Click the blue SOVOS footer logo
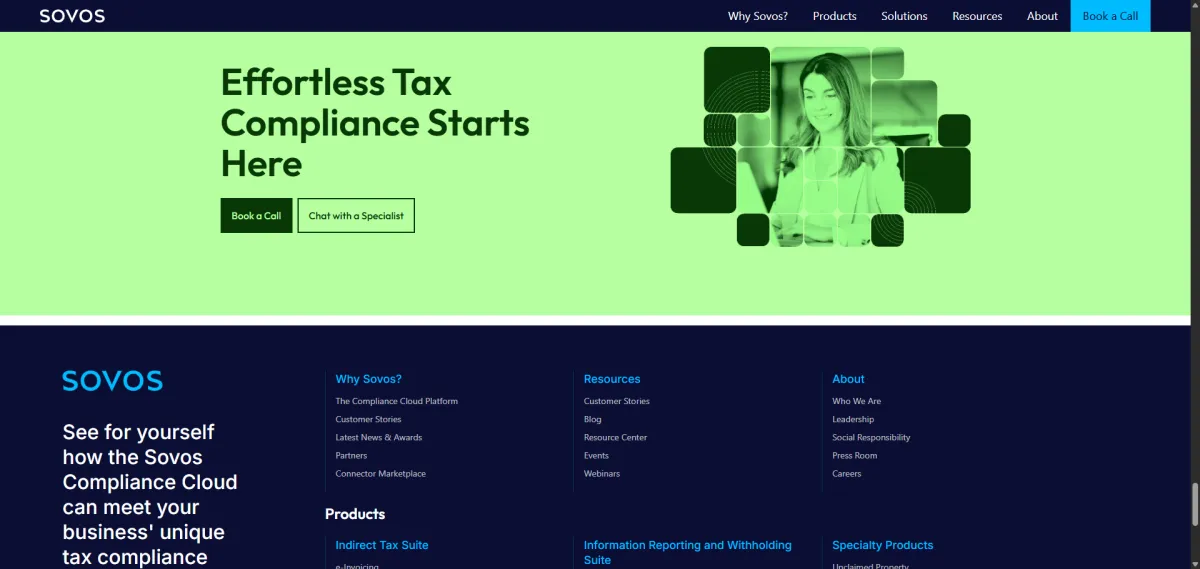 click(112, 381)
